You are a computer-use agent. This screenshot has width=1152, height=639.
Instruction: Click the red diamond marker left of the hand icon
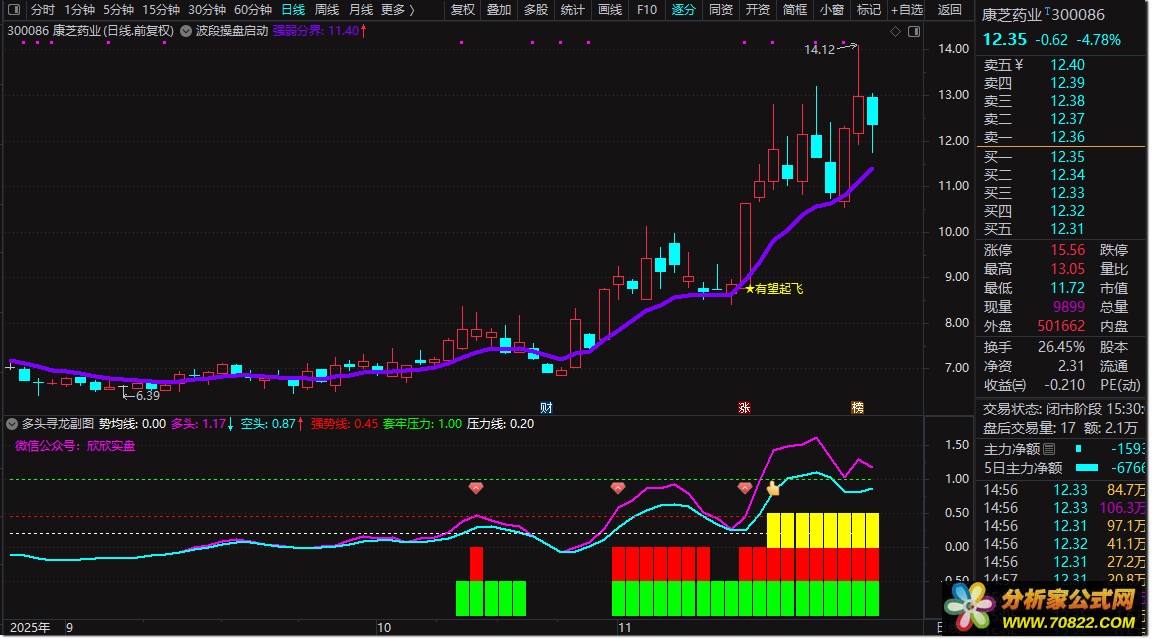(745, 488)
